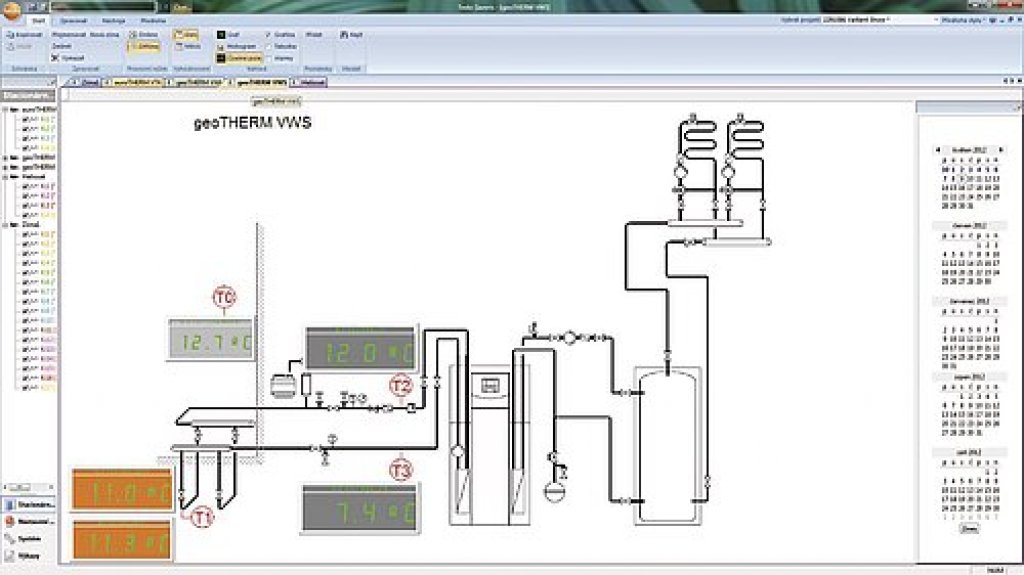The width and height of the screenshot is (1024, 575).
Task: Click the orange 11.3 °C display
Action: (122, 540)
